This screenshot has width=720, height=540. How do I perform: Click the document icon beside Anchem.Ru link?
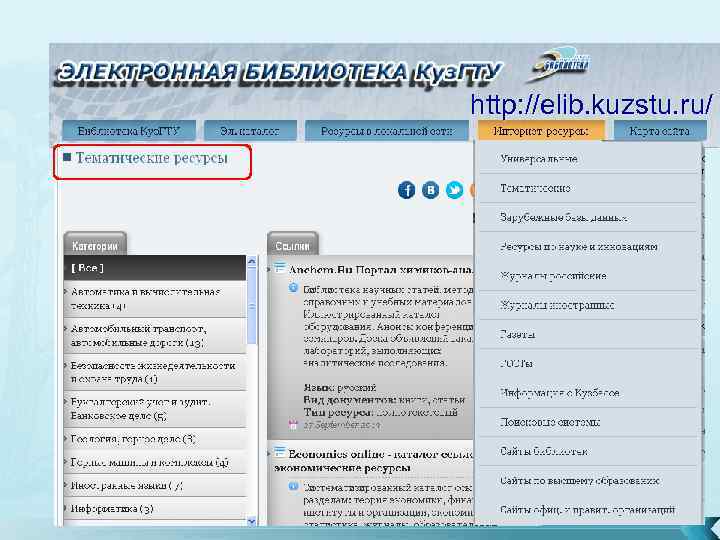(x=280, y=268)
